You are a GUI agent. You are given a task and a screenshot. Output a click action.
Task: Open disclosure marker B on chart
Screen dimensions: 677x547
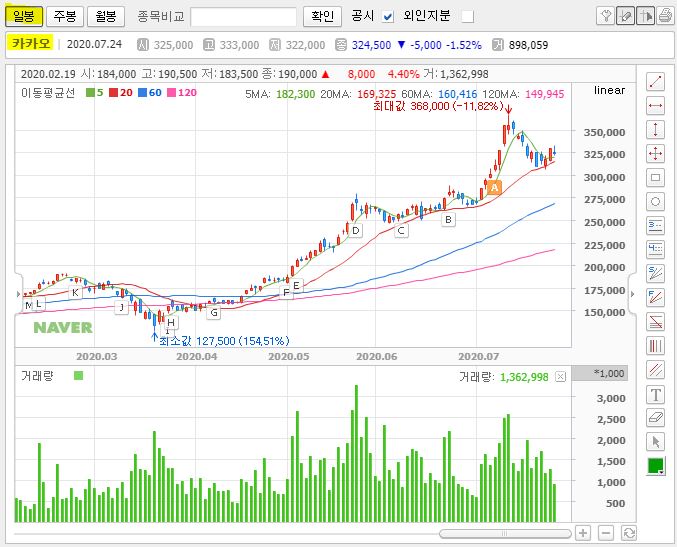[448, 219]
